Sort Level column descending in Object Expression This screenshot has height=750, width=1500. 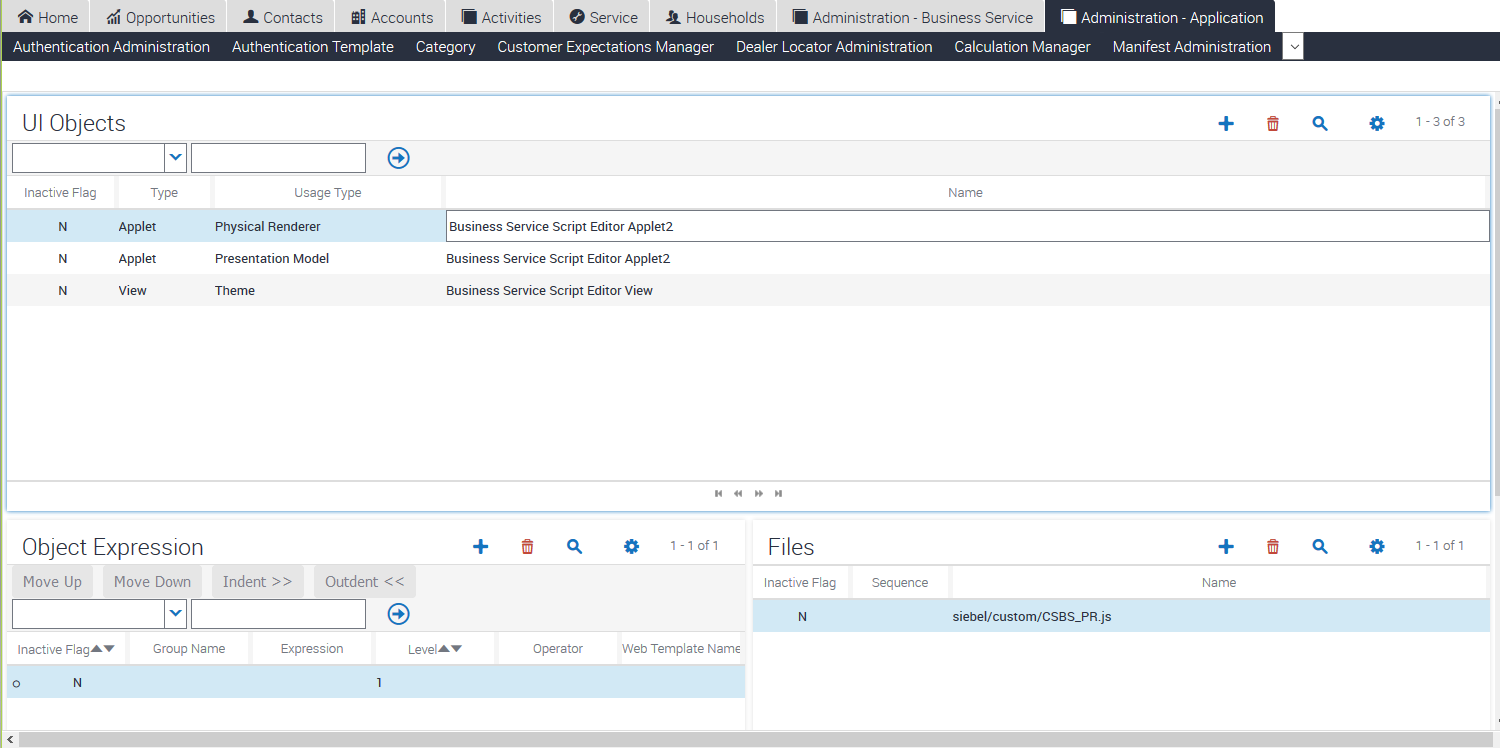[457, 648]
